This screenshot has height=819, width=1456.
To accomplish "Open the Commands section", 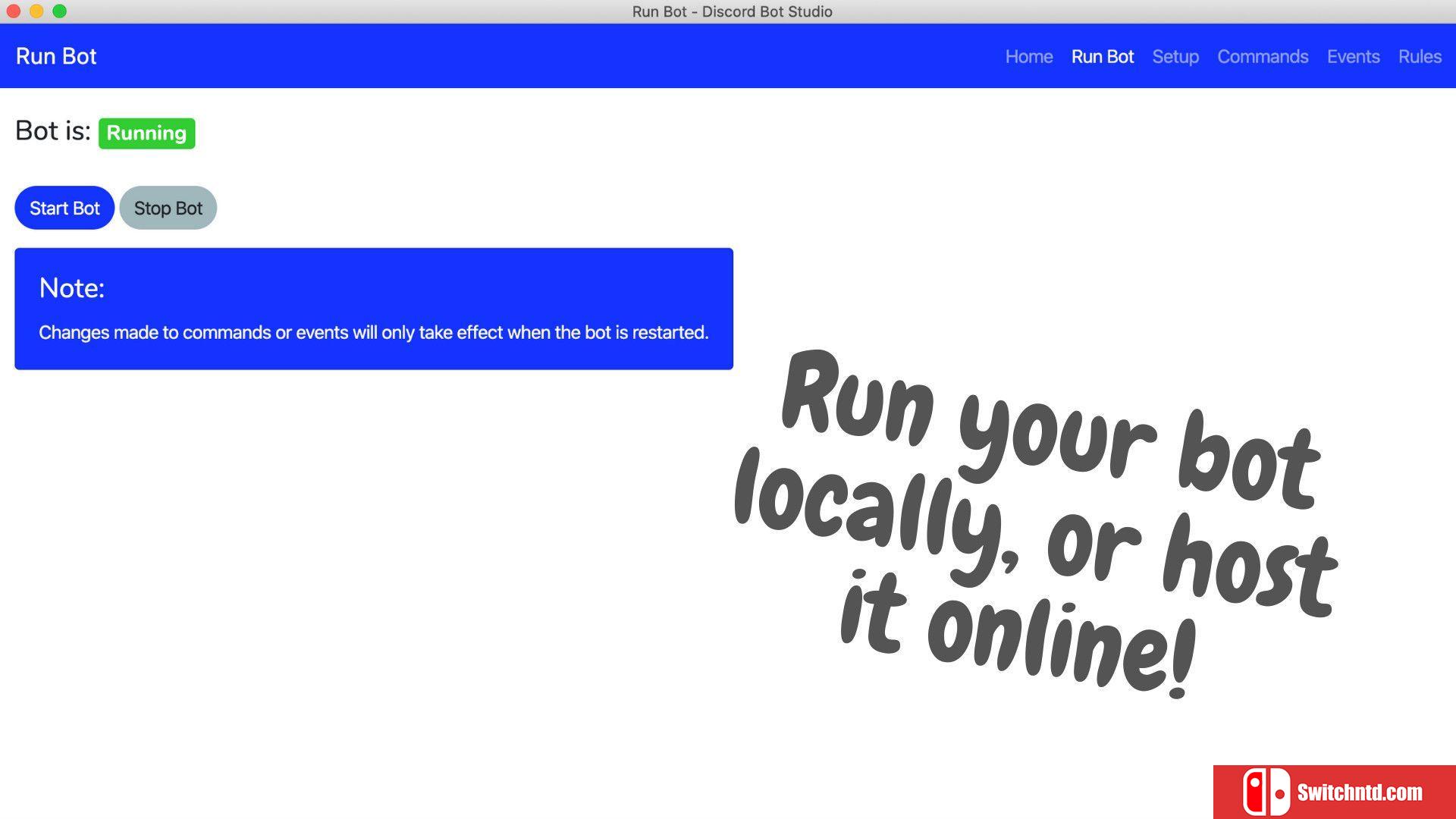I will click(1263, 57).
